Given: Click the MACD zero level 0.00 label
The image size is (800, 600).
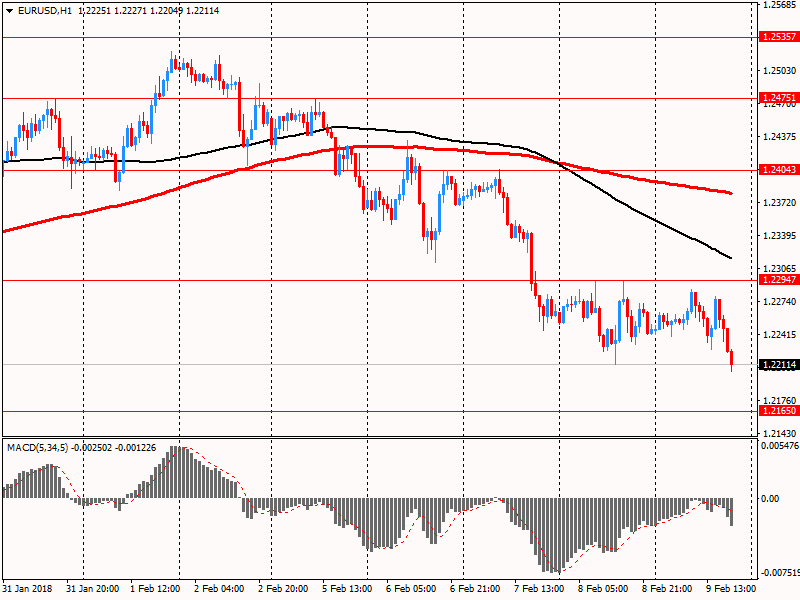Looking at the screenshot, I should (x=770, y=498).
